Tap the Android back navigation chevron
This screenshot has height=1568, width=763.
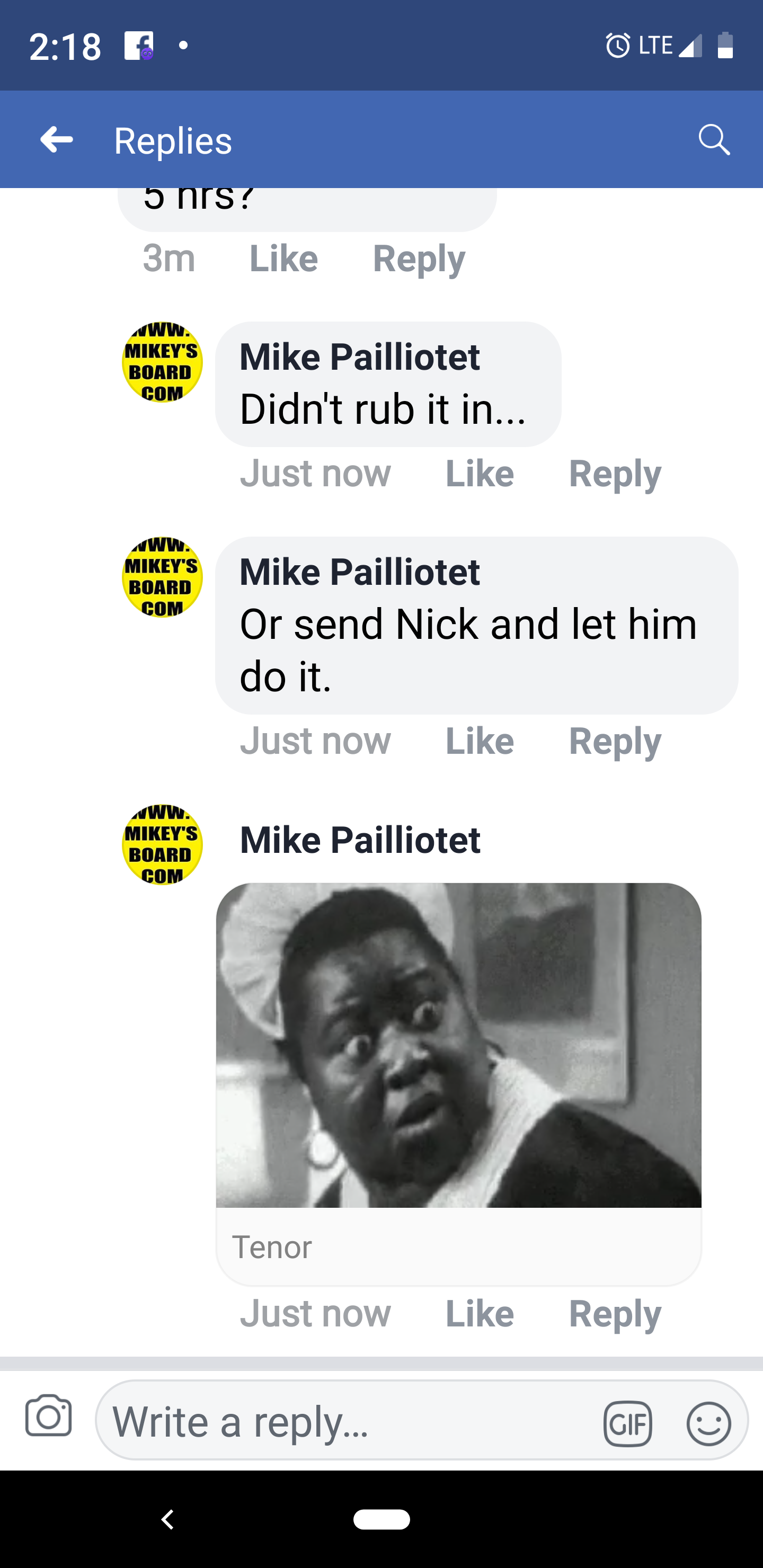[x=168, y=1519]
